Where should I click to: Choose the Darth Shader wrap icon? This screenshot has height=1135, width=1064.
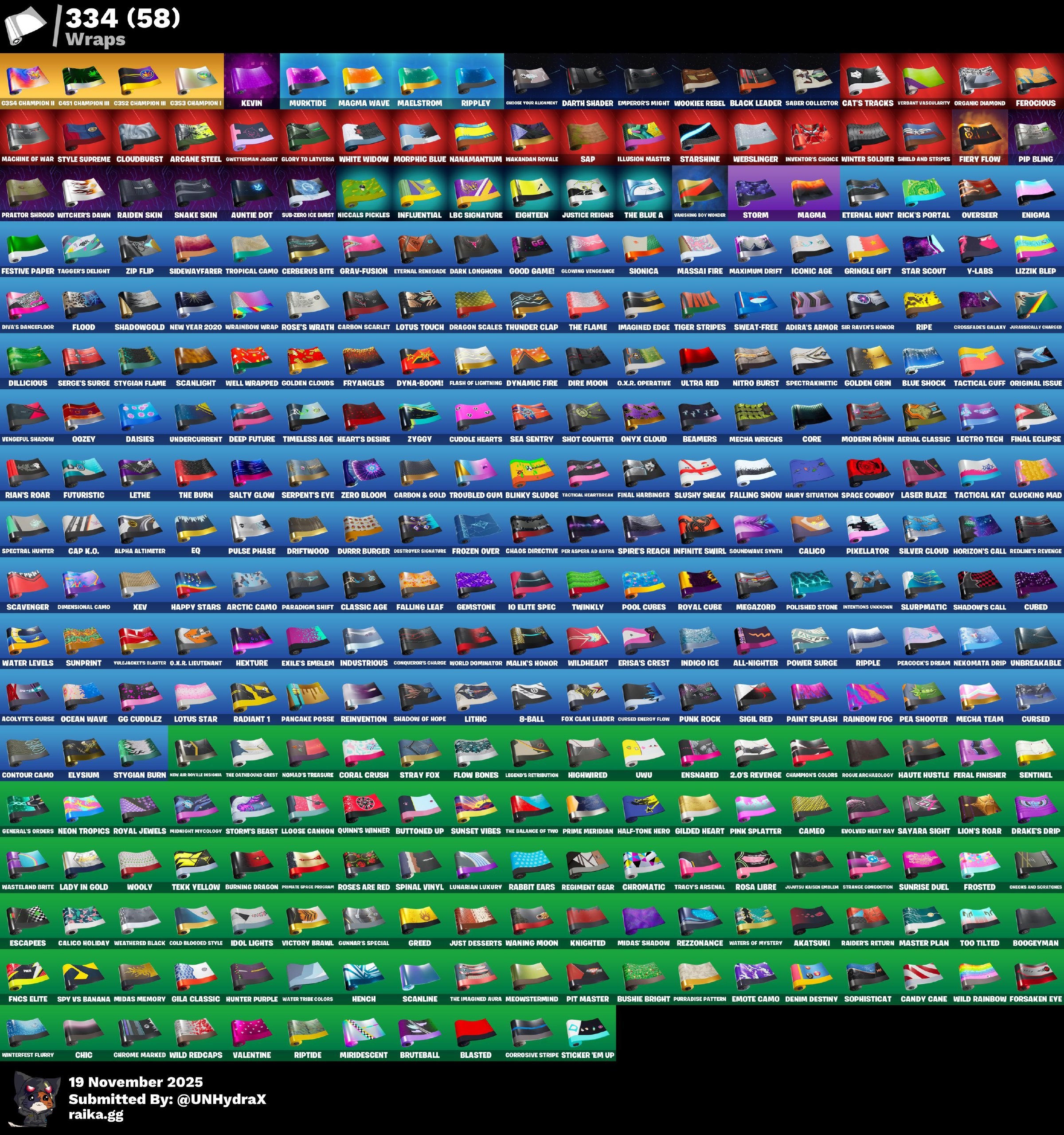coord(587,79)
